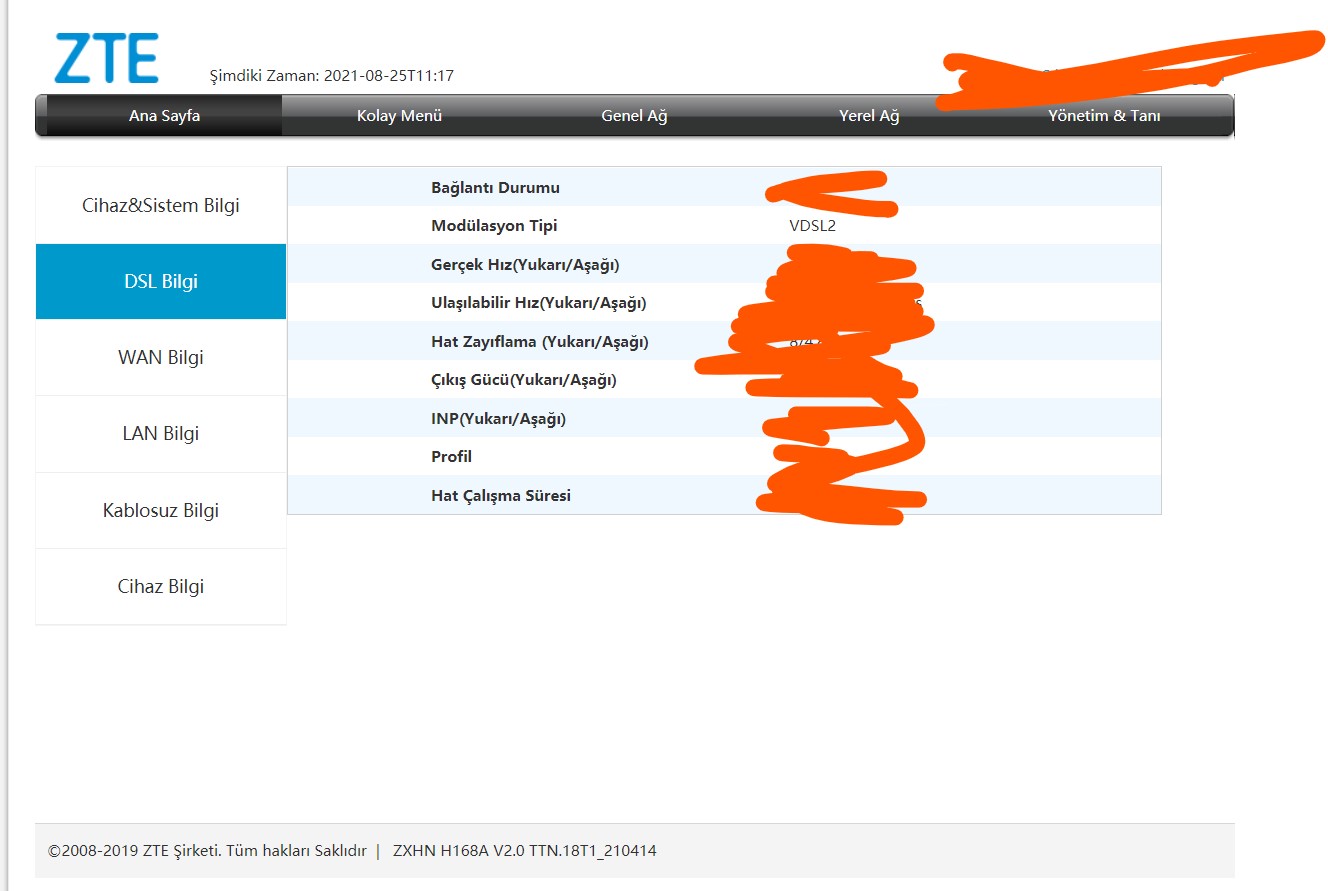This screenshot has height=891, width=1328.
Task: Click the INP(Yukarı/Aşağı) label
Action: coord(498,419)
